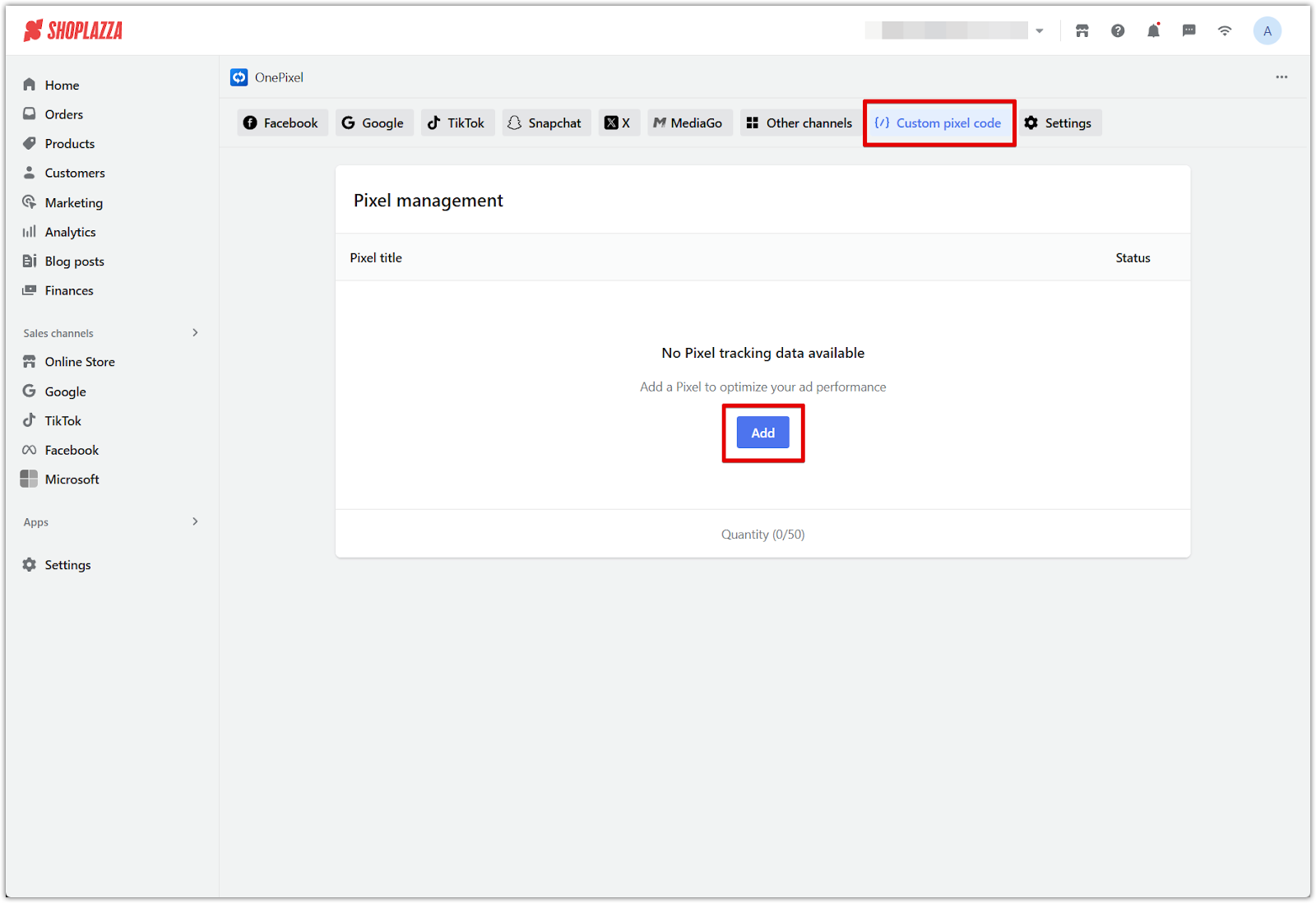This screenshot has height=903, width=1316.
Task: Click the blue Add button
Action: pos(763,433)
